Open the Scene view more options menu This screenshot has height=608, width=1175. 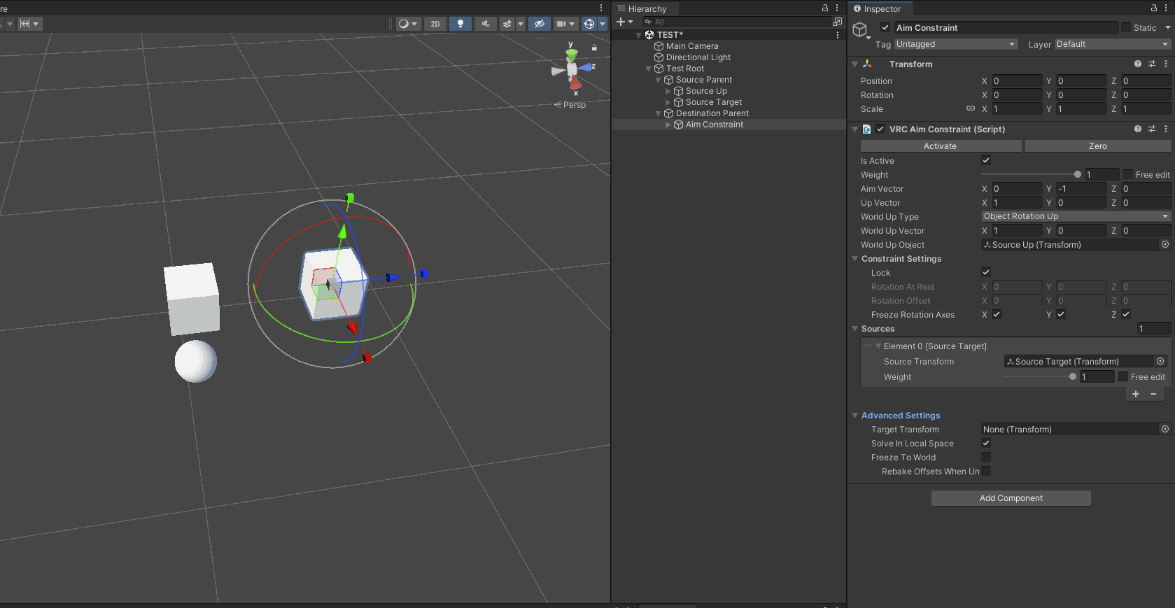tap(601, 7)
